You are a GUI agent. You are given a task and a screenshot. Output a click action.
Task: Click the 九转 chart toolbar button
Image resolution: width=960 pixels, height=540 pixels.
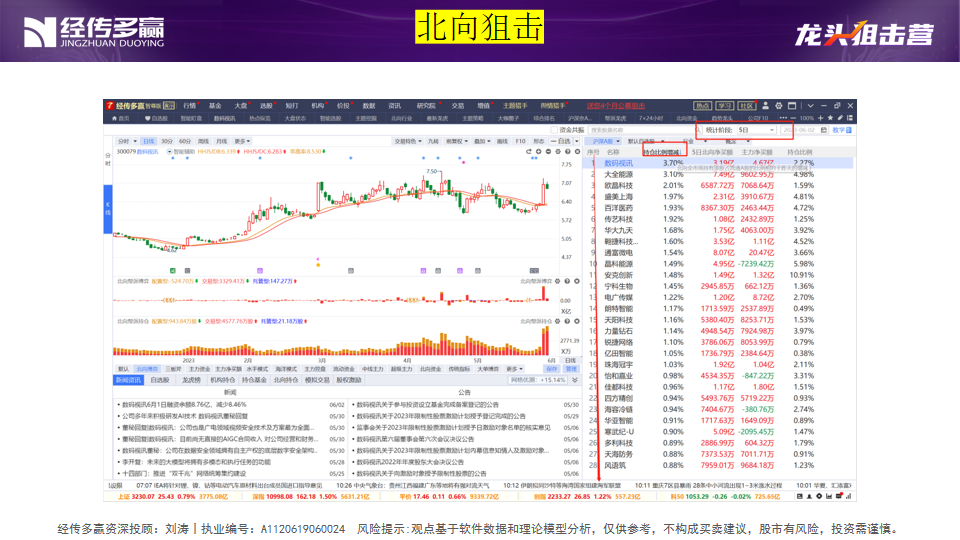click(x=433, y=141)
